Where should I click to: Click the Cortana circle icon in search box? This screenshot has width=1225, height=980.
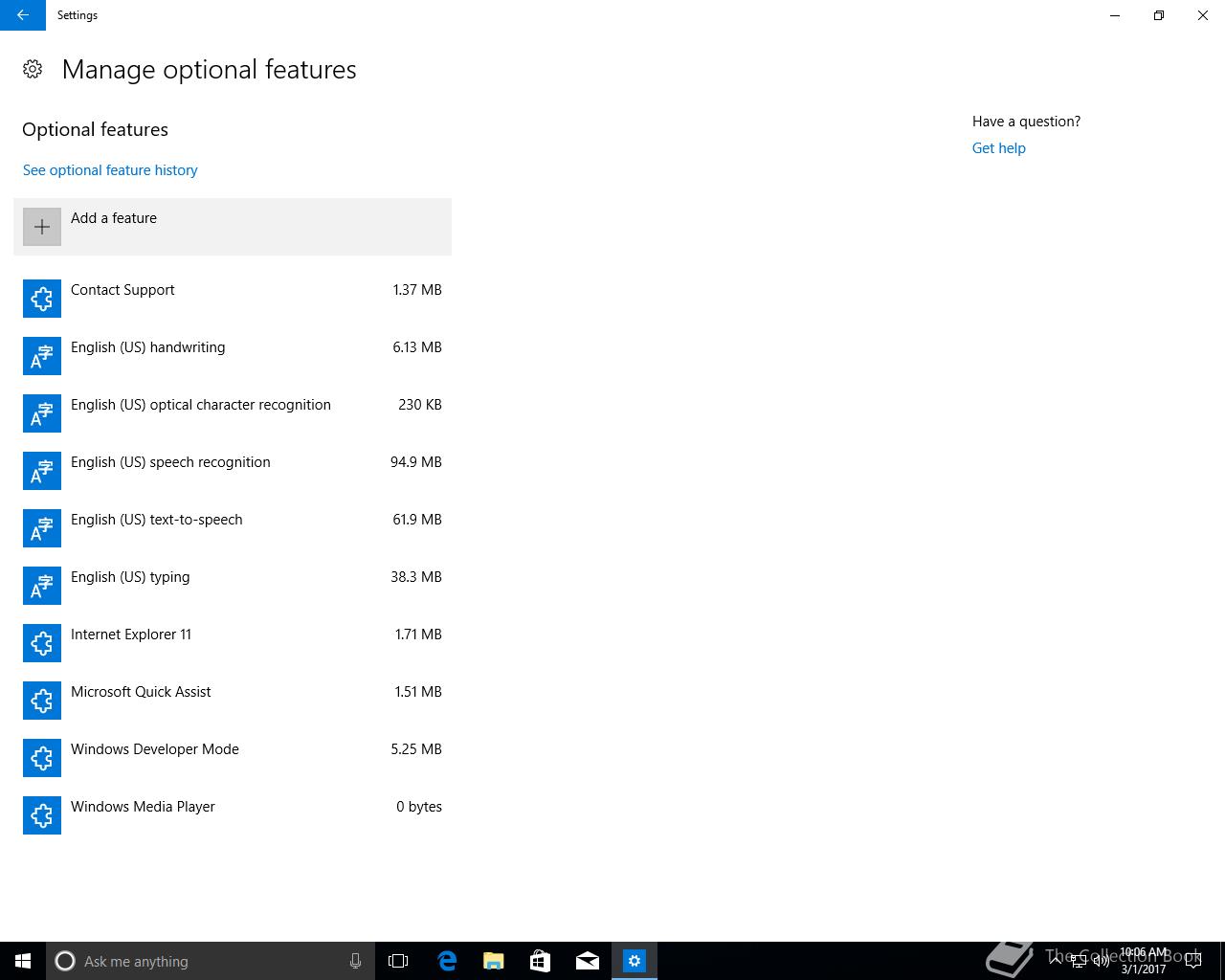(x=65, y=961)
